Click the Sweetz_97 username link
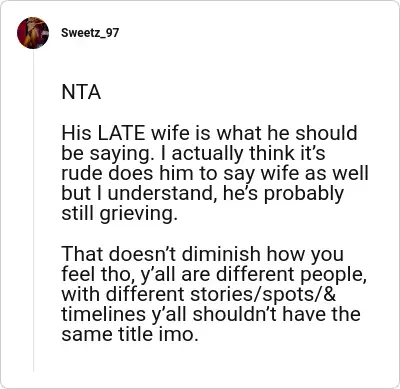The height and width of the screenshot is (389, 400). click(90, 33)
